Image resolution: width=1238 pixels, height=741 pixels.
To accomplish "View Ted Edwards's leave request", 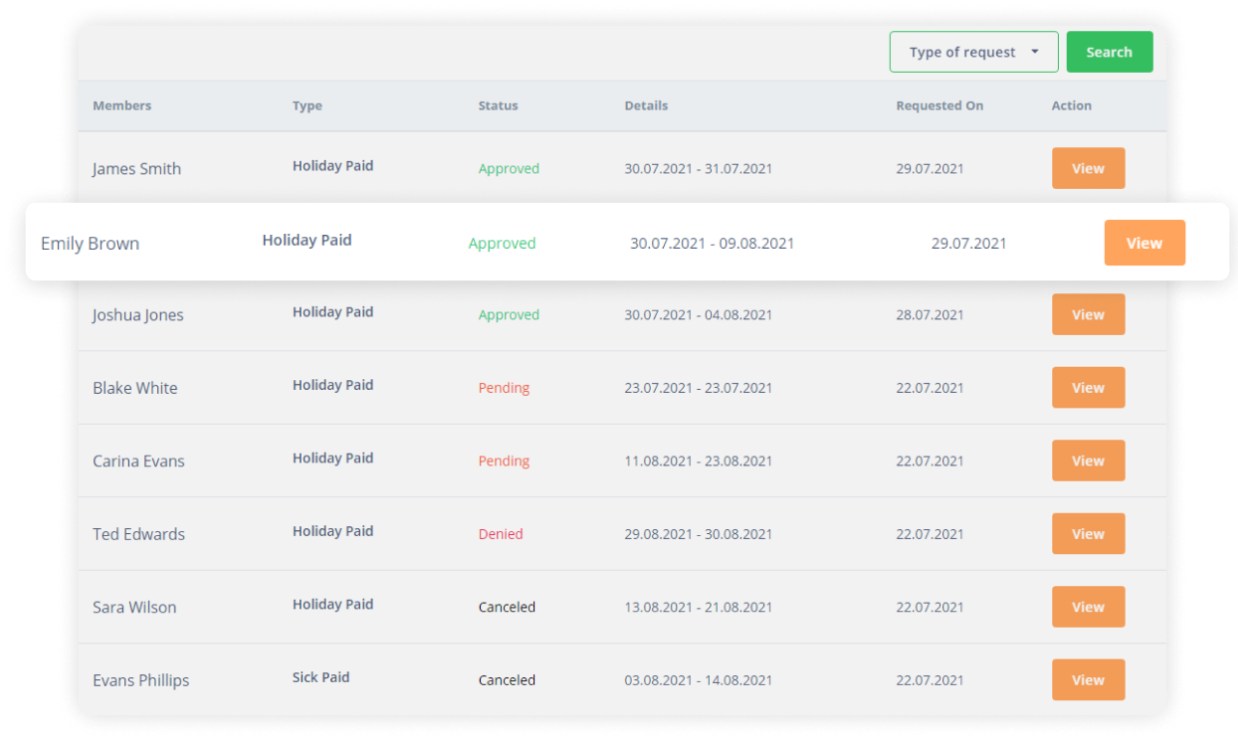I will tap(1088, 533).
